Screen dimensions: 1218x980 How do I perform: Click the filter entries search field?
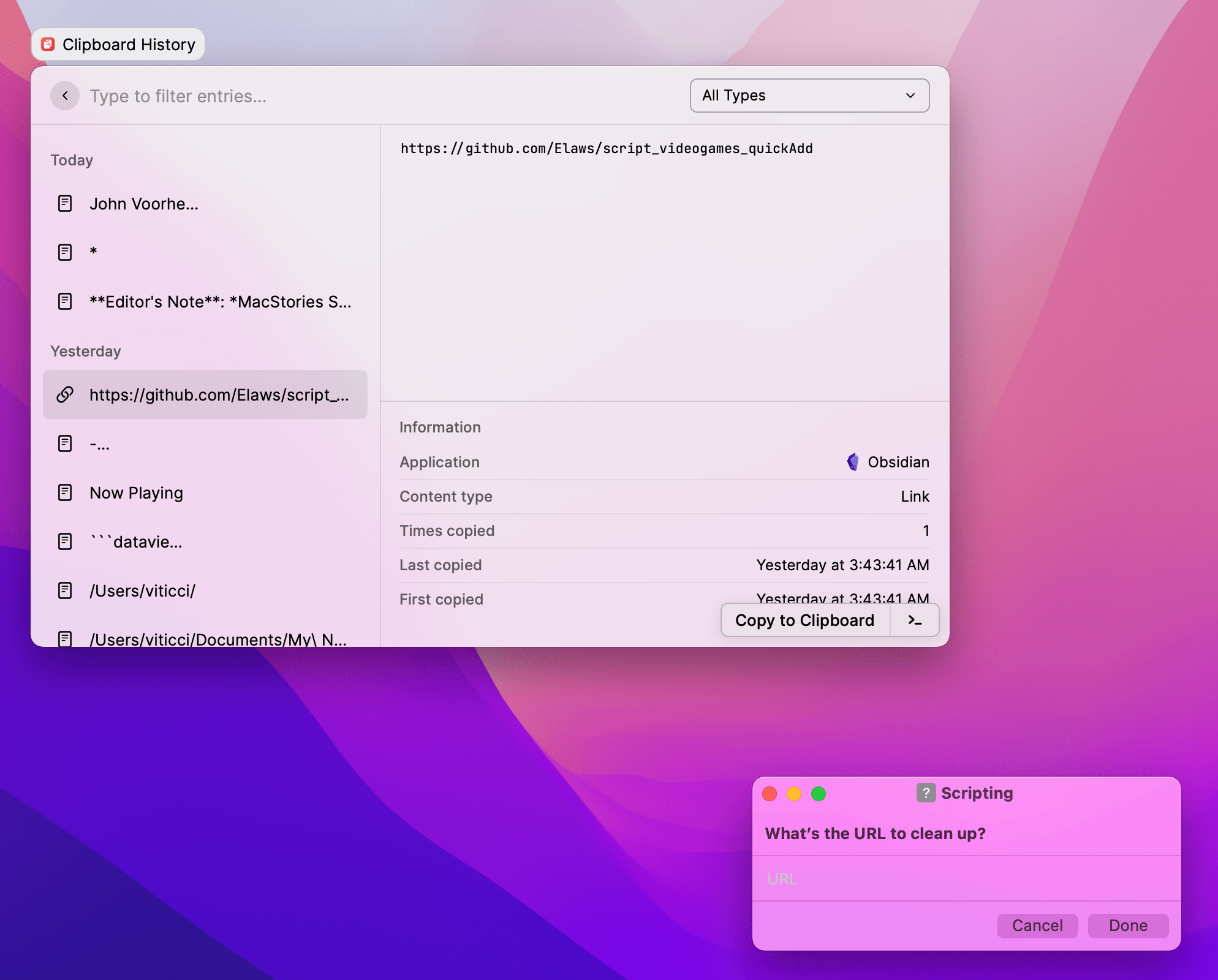[x=380, y=96]
